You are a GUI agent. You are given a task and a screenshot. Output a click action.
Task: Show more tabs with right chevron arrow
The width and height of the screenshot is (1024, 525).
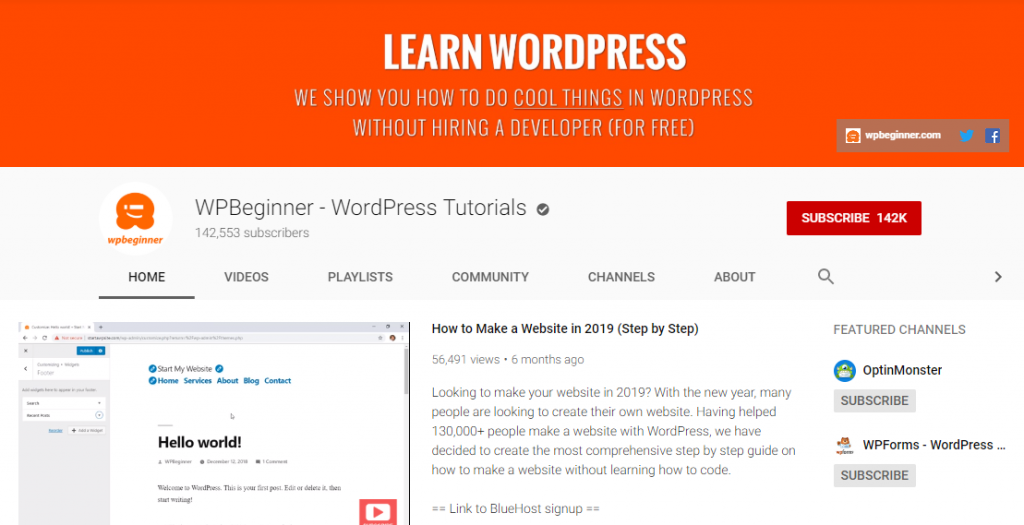[998, 277]
